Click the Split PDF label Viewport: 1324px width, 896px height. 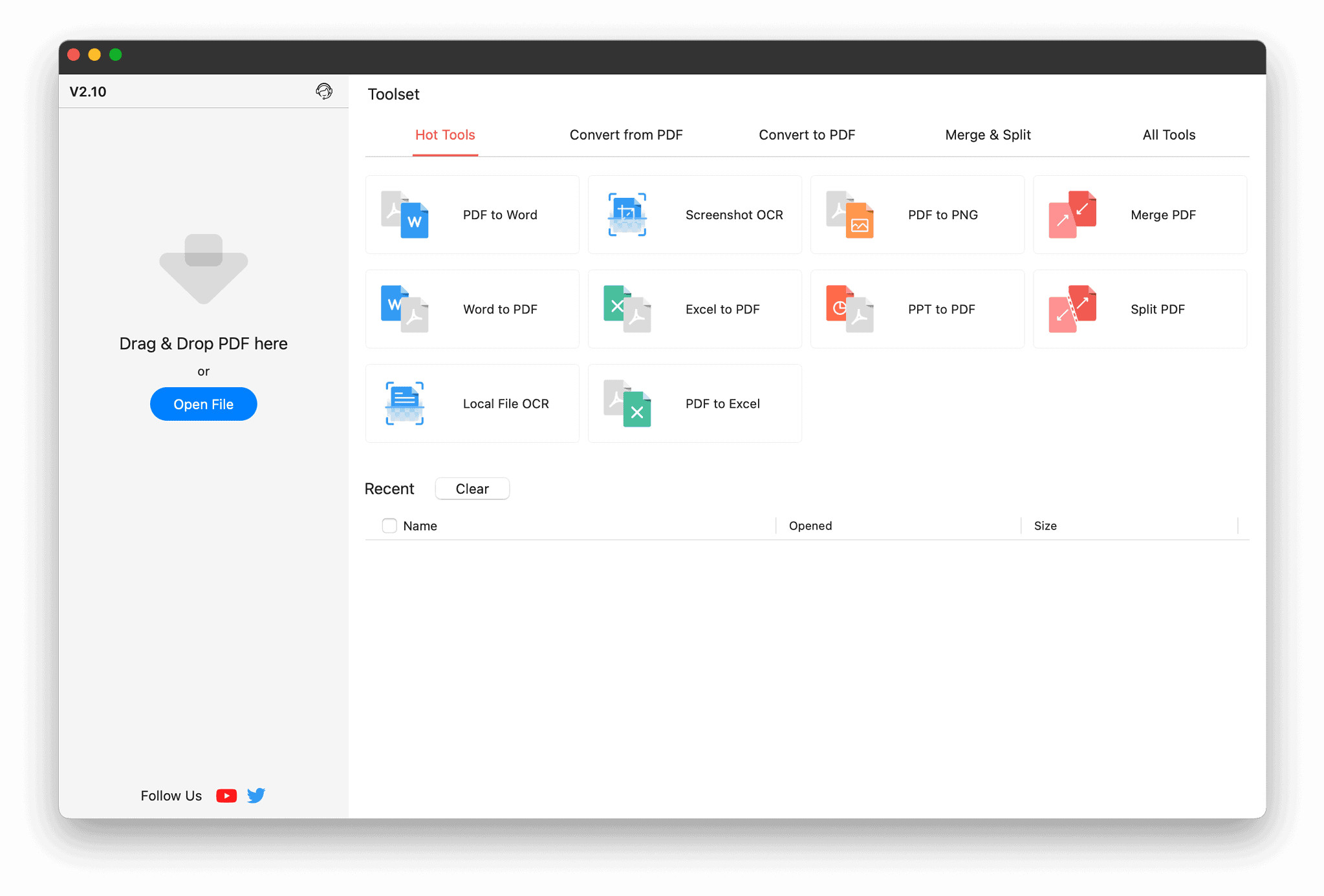click(x=1158, y=309)
